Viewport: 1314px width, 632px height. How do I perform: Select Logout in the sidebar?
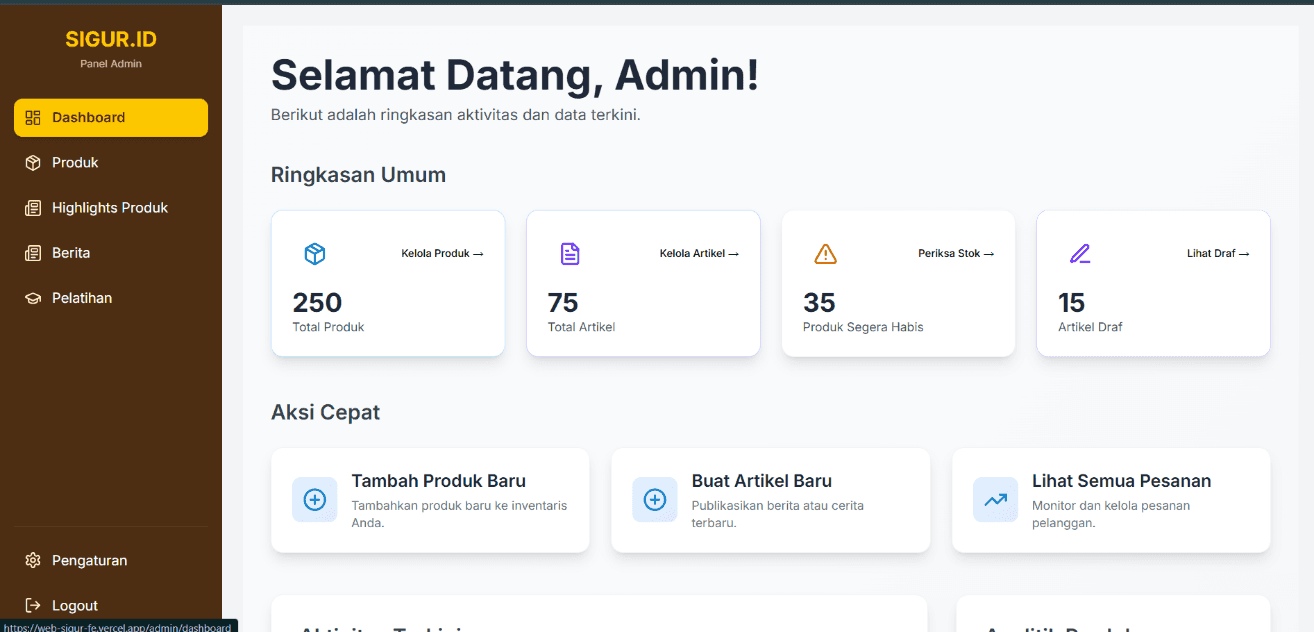pos(111,605)
